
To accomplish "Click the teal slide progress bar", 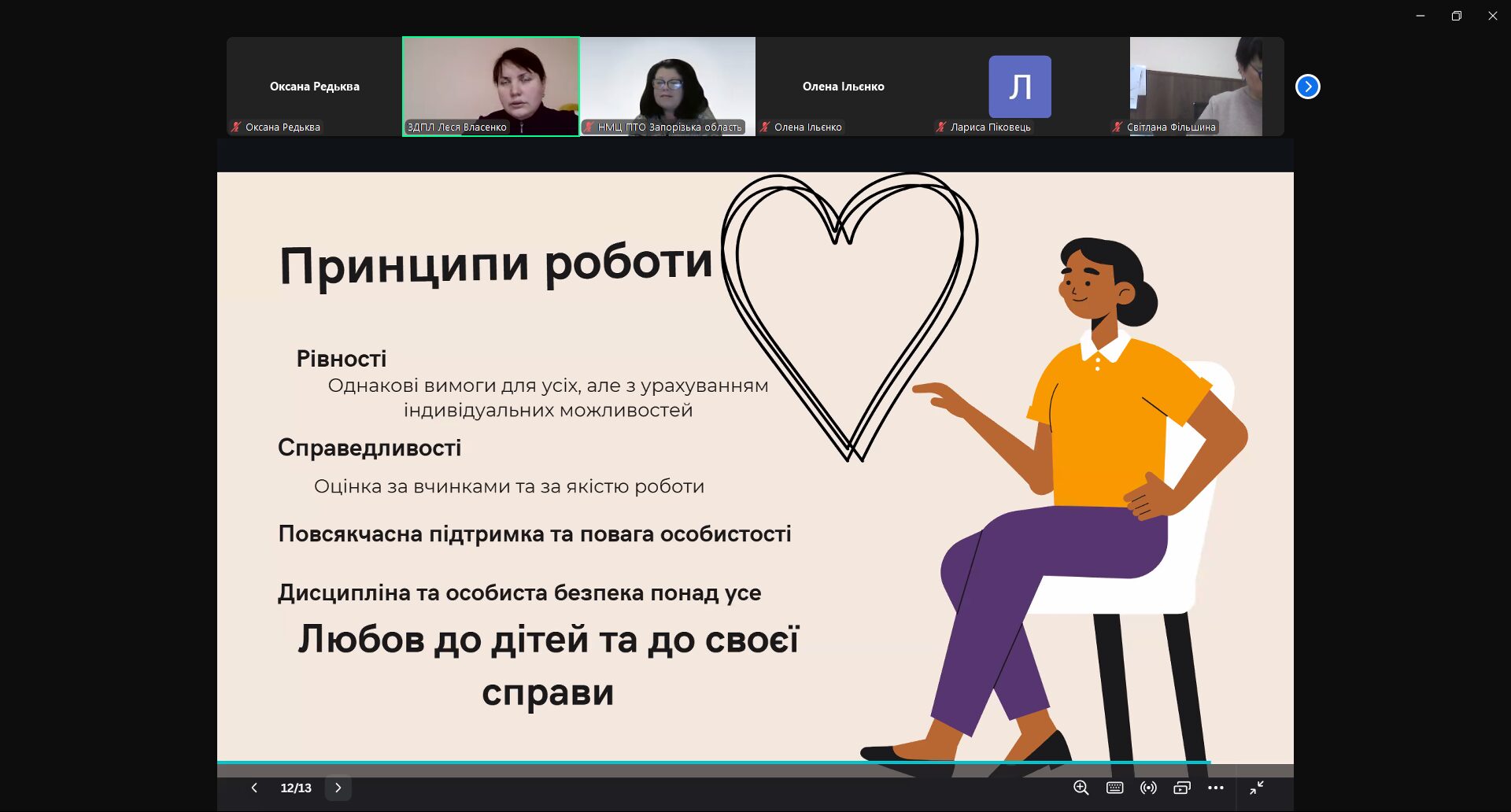I will tap(713, 762).
